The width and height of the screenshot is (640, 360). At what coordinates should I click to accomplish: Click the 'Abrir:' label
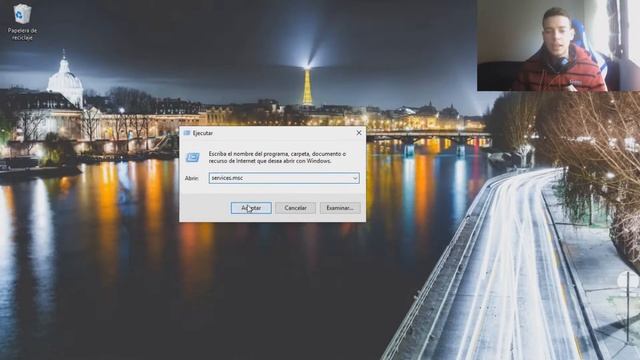pos(191,178)
